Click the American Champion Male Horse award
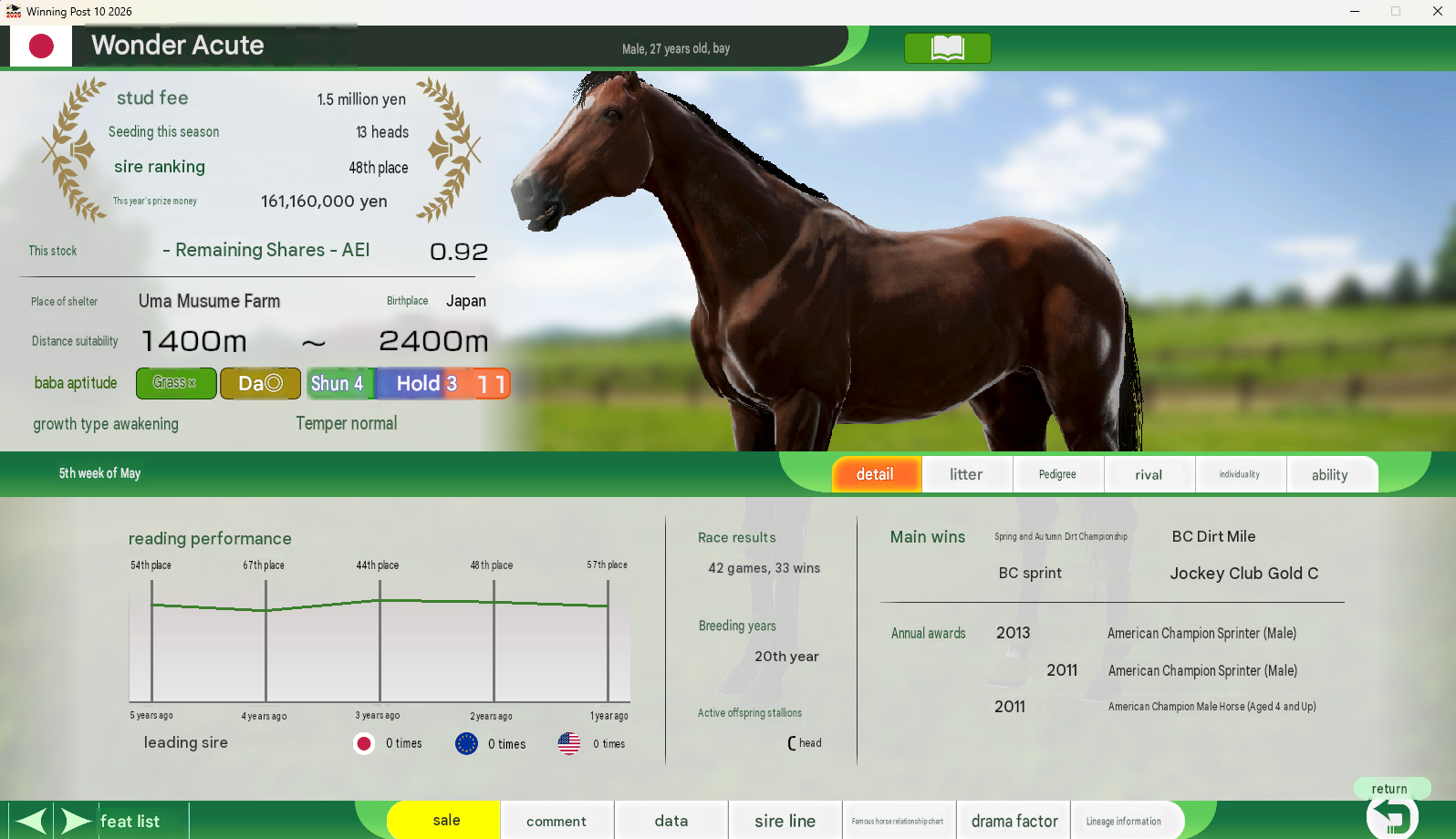 click(x=1212, y=707)
